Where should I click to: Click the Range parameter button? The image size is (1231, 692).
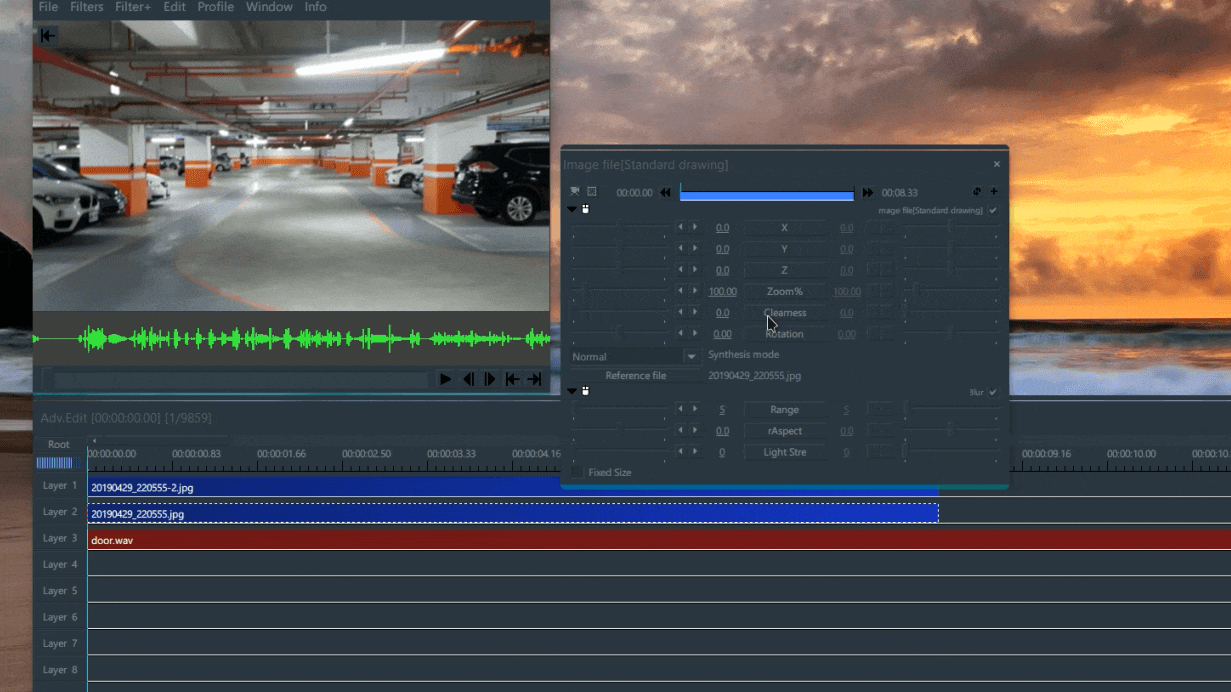coord(785,410)
